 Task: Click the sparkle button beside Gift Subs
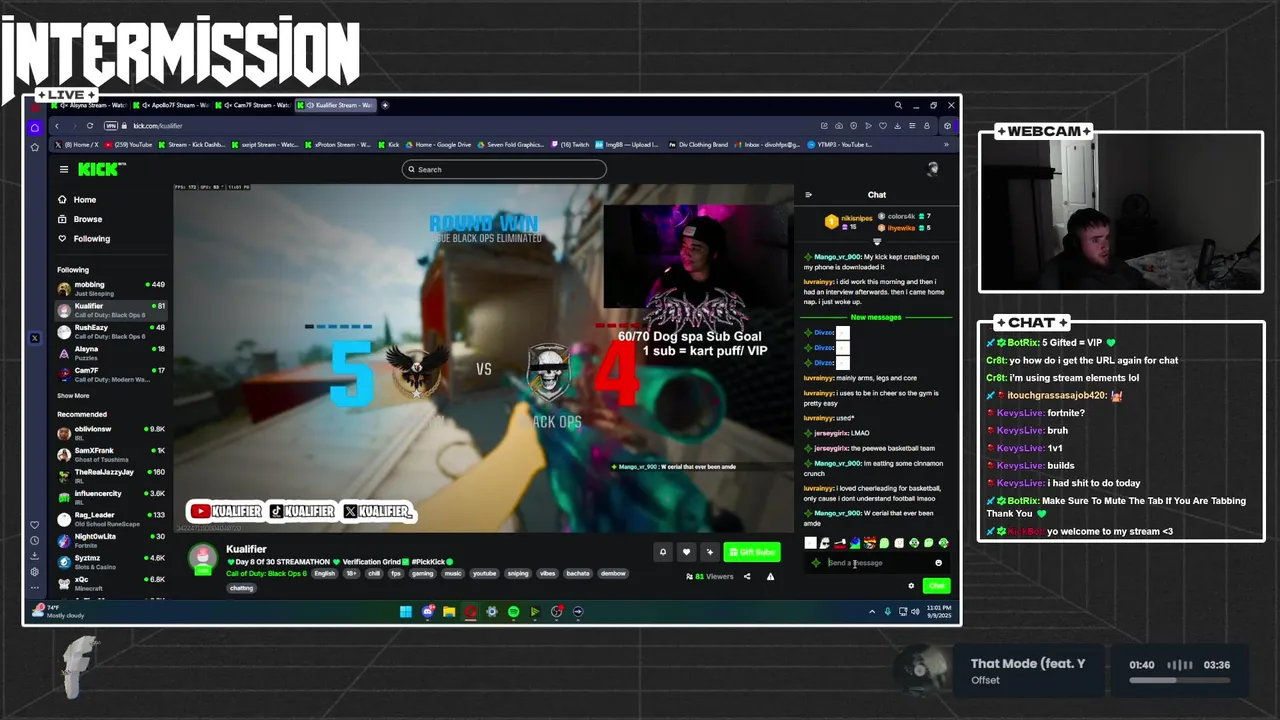(710, 552)
